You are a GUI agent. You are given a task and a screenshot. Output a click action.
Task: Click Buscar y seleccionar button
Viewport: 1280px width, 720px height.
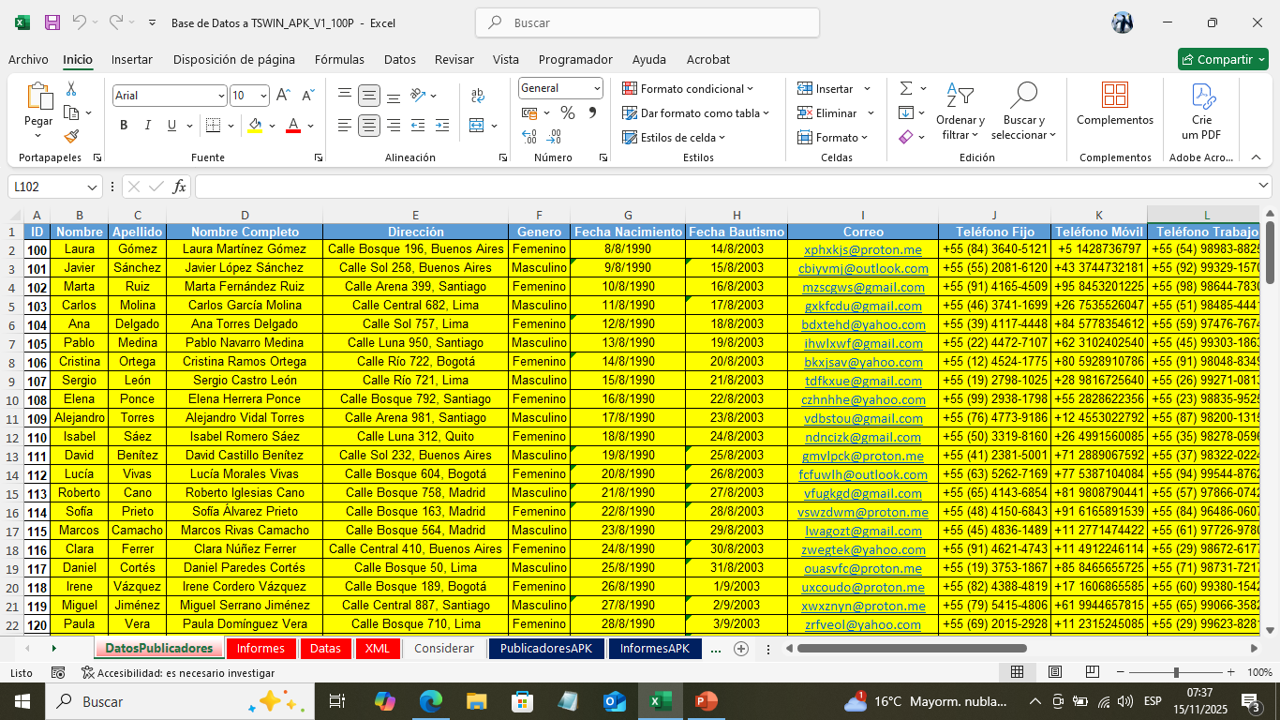coord(1024,110)
